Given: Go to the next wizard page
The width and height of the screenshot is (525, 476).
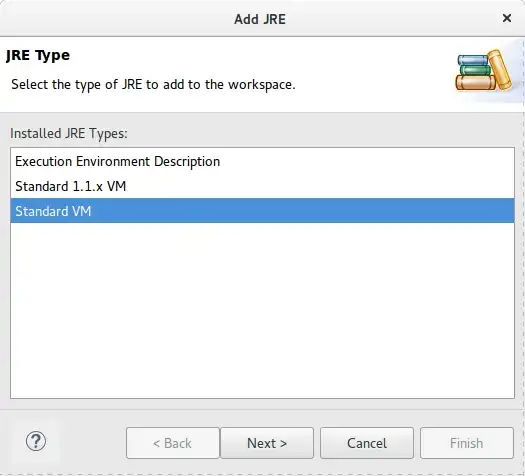Looking at the screenshot, I should pyautogui.click(x=267, y=443).
